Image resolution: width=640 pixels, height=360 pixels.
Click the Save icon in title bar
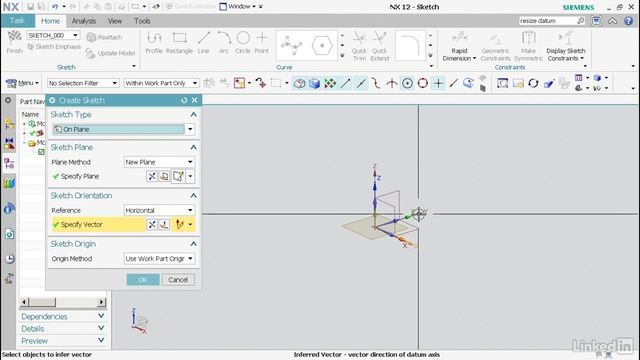pos(31,7)
